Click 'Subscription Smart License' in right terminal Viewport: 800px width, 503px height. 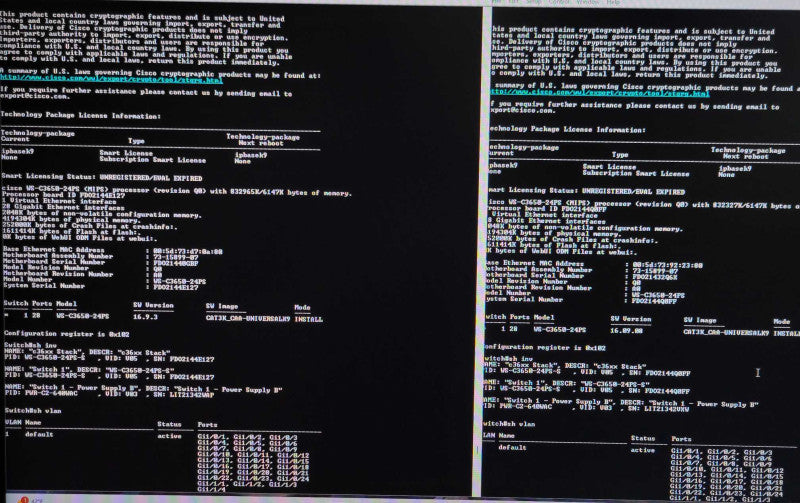(x=636, y=173)
